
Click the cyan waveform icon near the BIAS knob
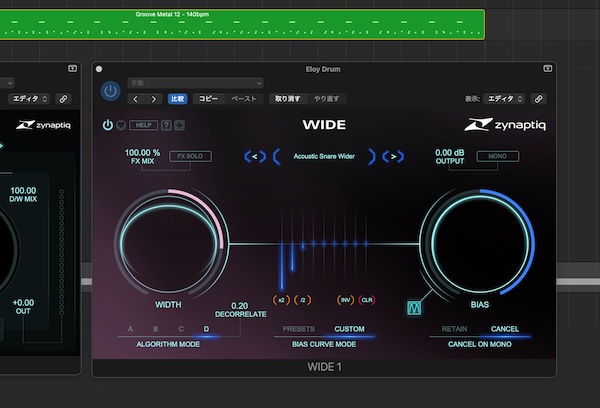click(x=414, y=307)
